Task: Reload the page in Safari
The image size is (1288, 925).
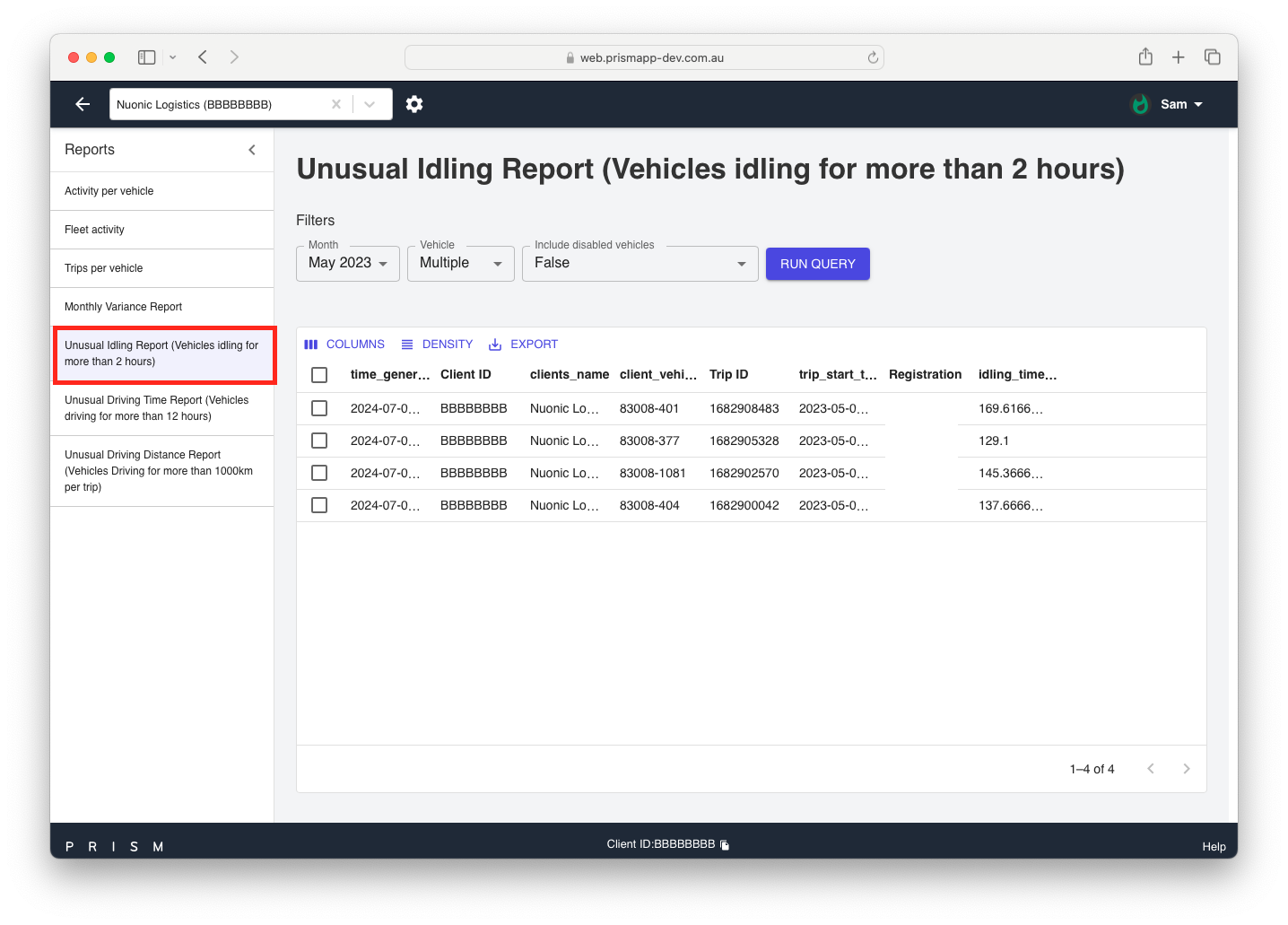Action: 873,57
